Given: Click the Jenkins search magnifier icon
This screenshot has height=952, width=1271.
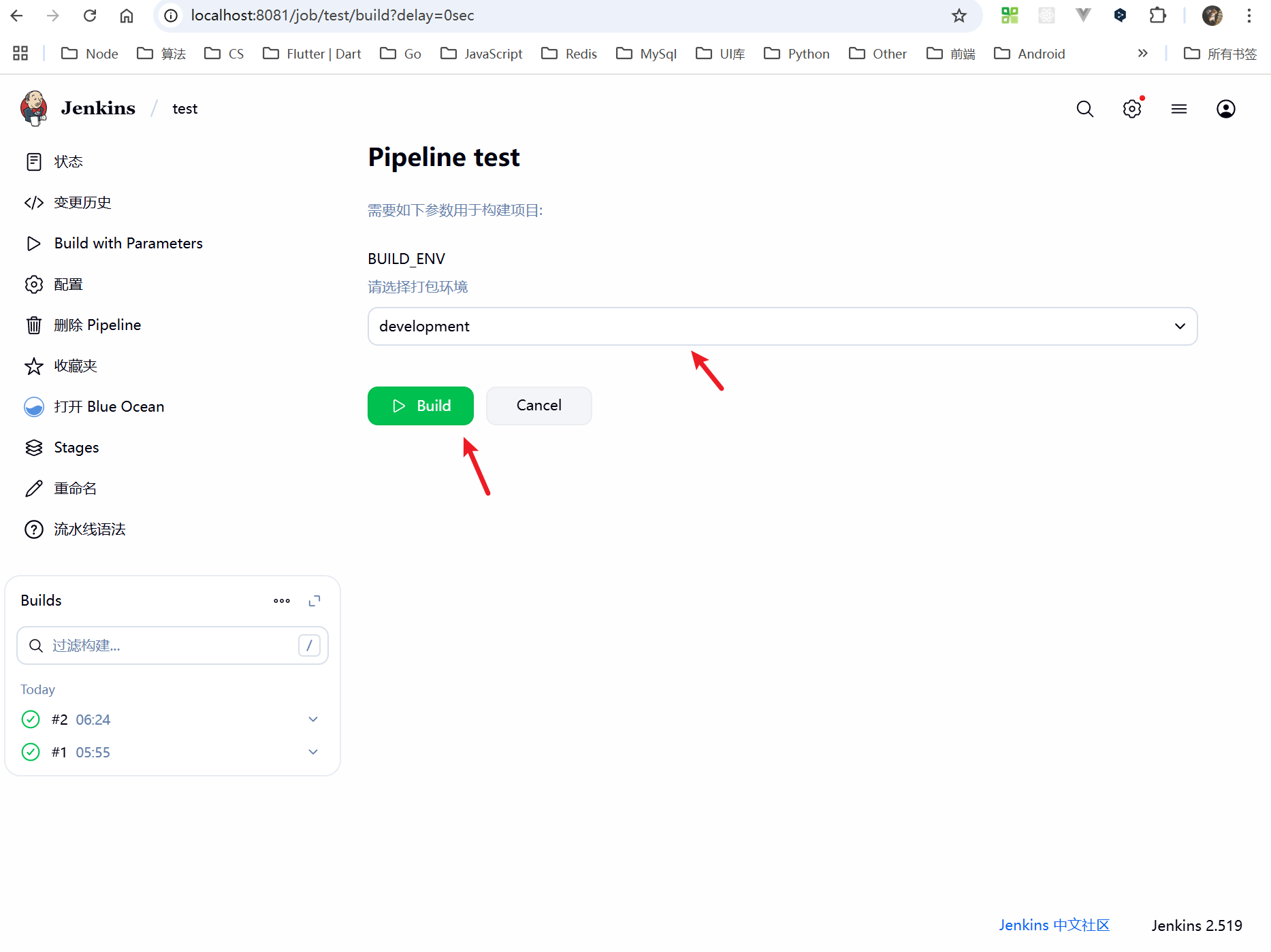Looking at the screenshot, I should pyautogui.click(x=1084, y=109).
